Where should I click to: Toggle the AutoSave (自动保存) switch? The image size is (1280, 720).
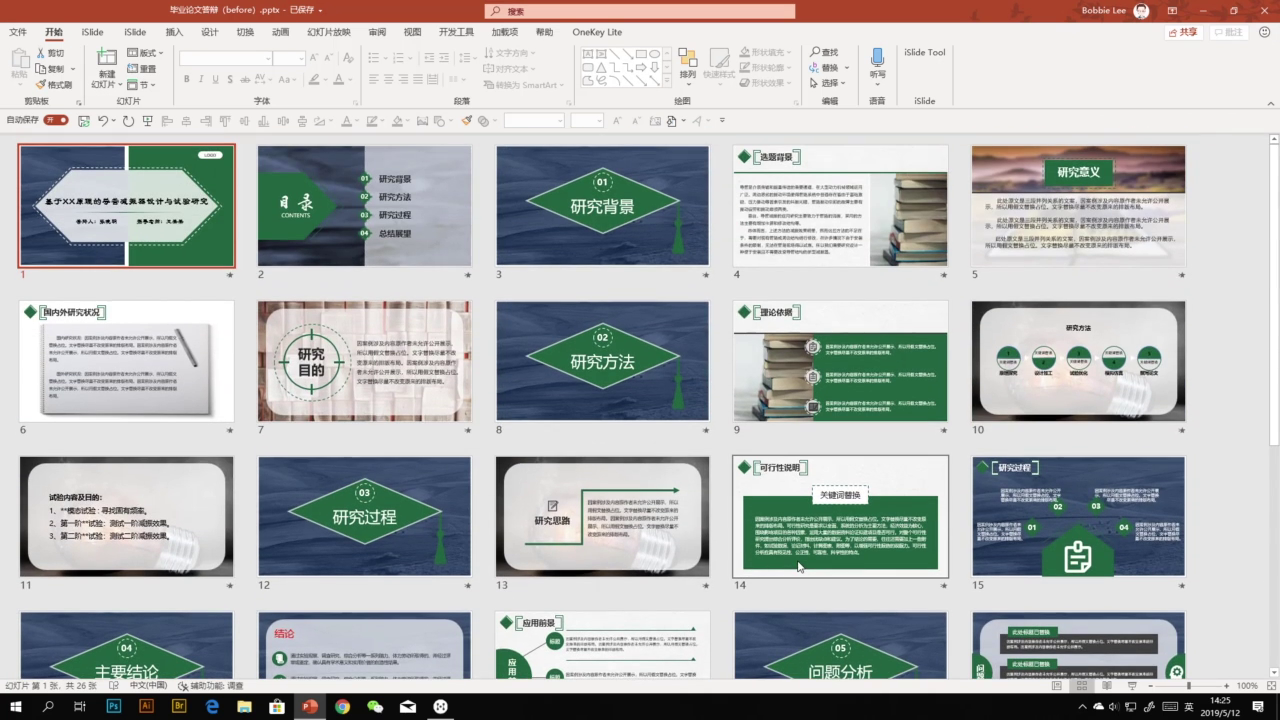(56, 120)
